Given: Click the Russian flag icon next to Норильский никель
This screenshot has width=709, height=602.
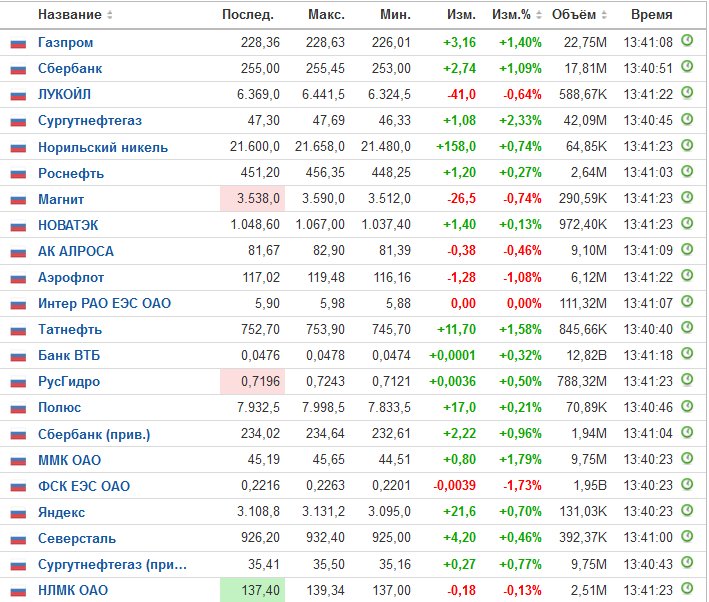Looking at the screenshot, I should [x=18, y=148].
